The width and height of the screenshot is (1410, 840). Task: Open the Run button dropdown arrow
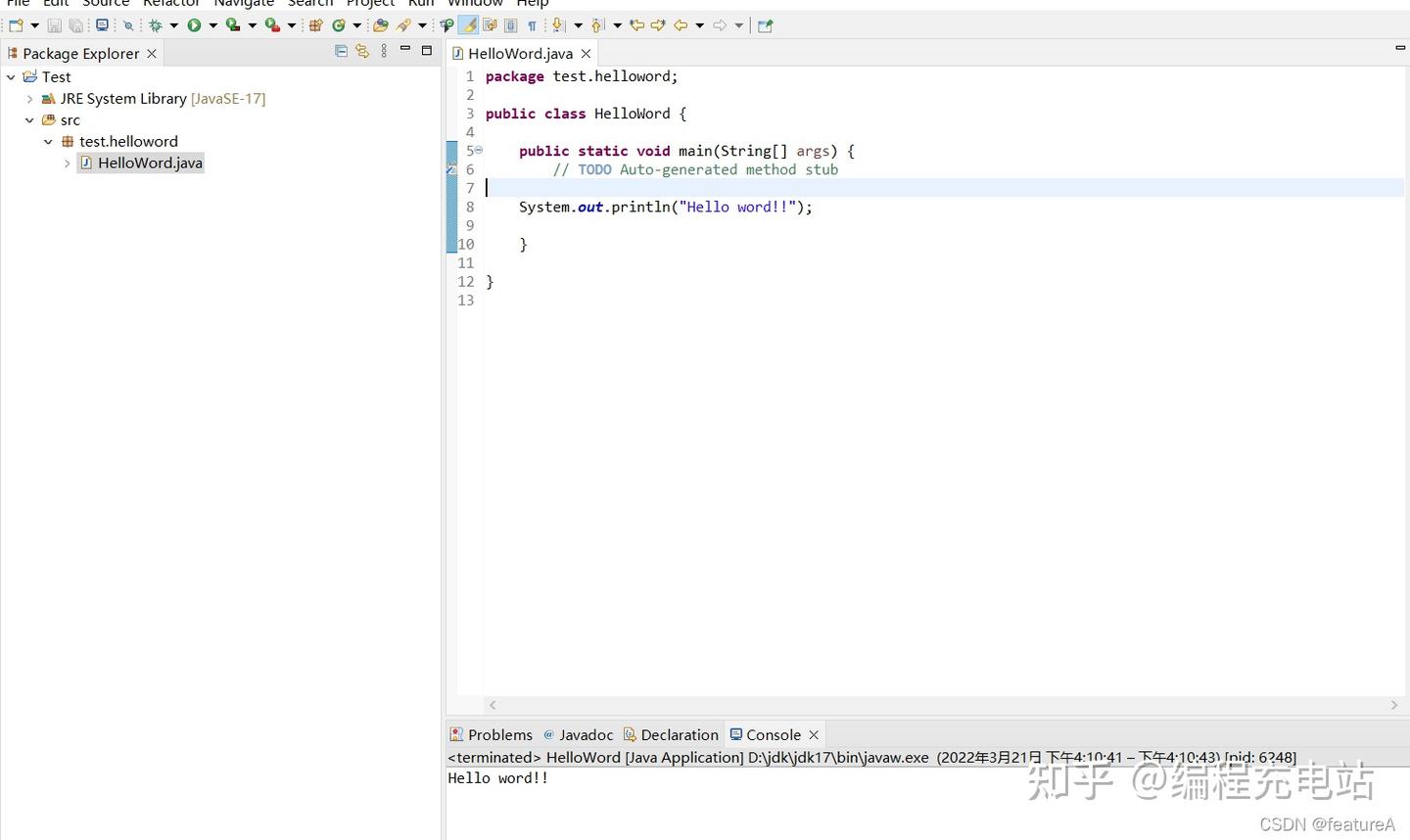(x=213, y=24)
